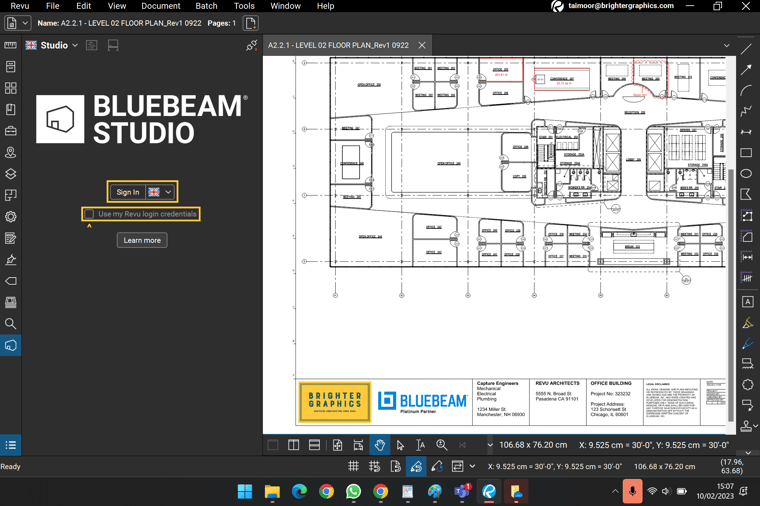The width and height of the screenshot is (760, 506).
Task: Open new file dropdown arrow top-left
Action: point(25,23)
